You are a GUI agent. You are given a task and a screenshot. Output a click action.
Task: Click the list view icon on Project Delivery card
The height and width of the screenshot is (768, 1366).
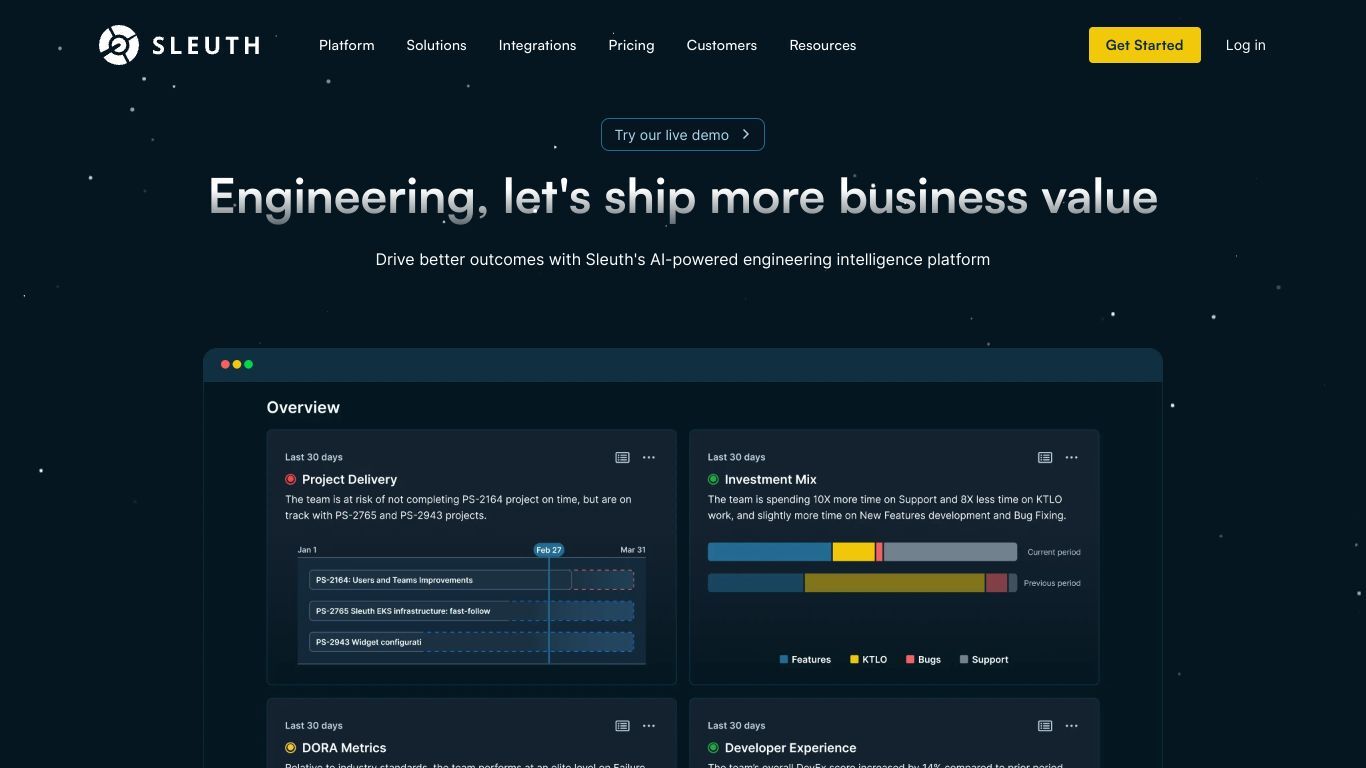click(x=622, y=457)
